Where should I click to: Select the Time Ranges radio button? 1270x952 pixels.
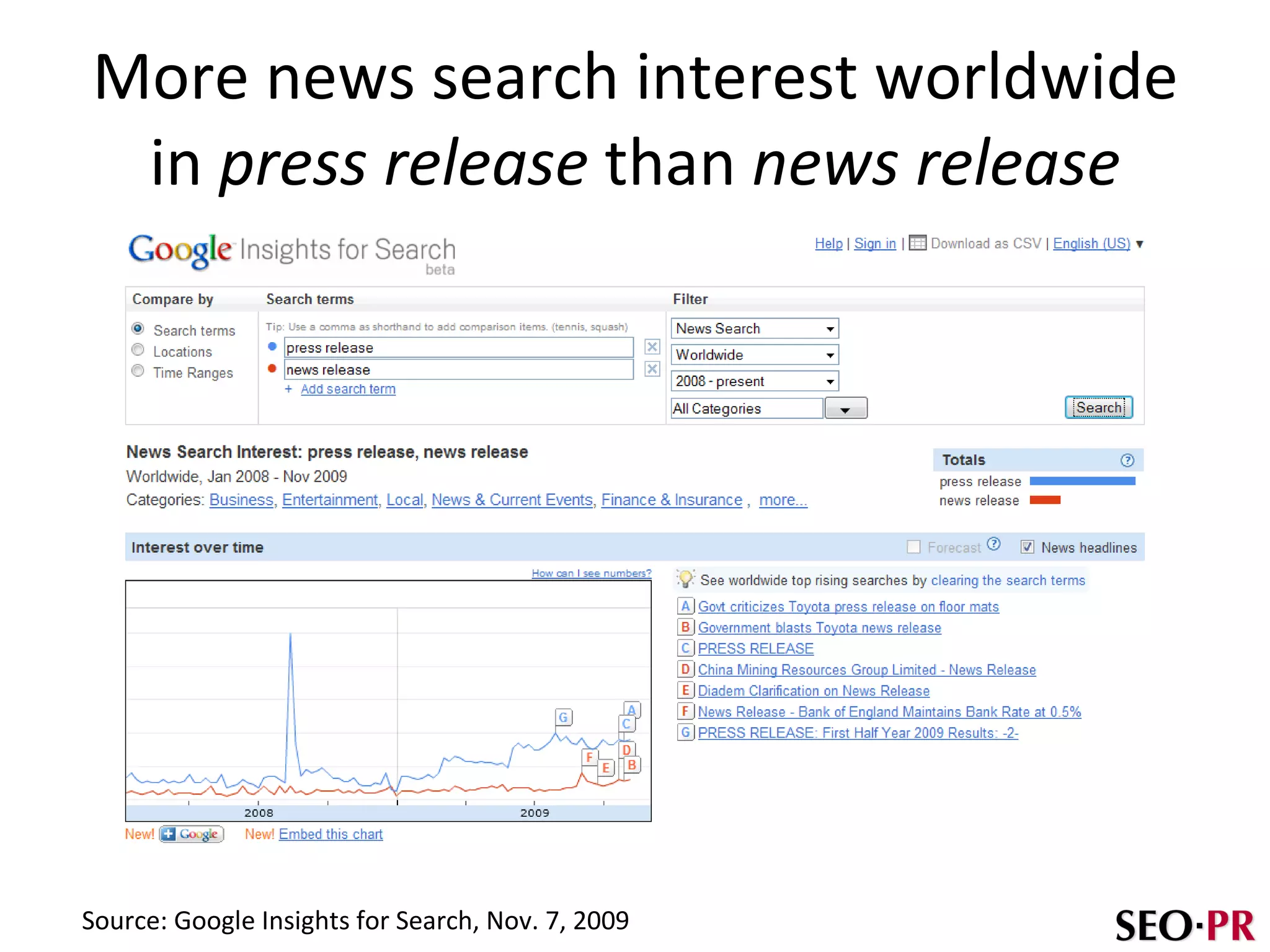tap(138, 371)
